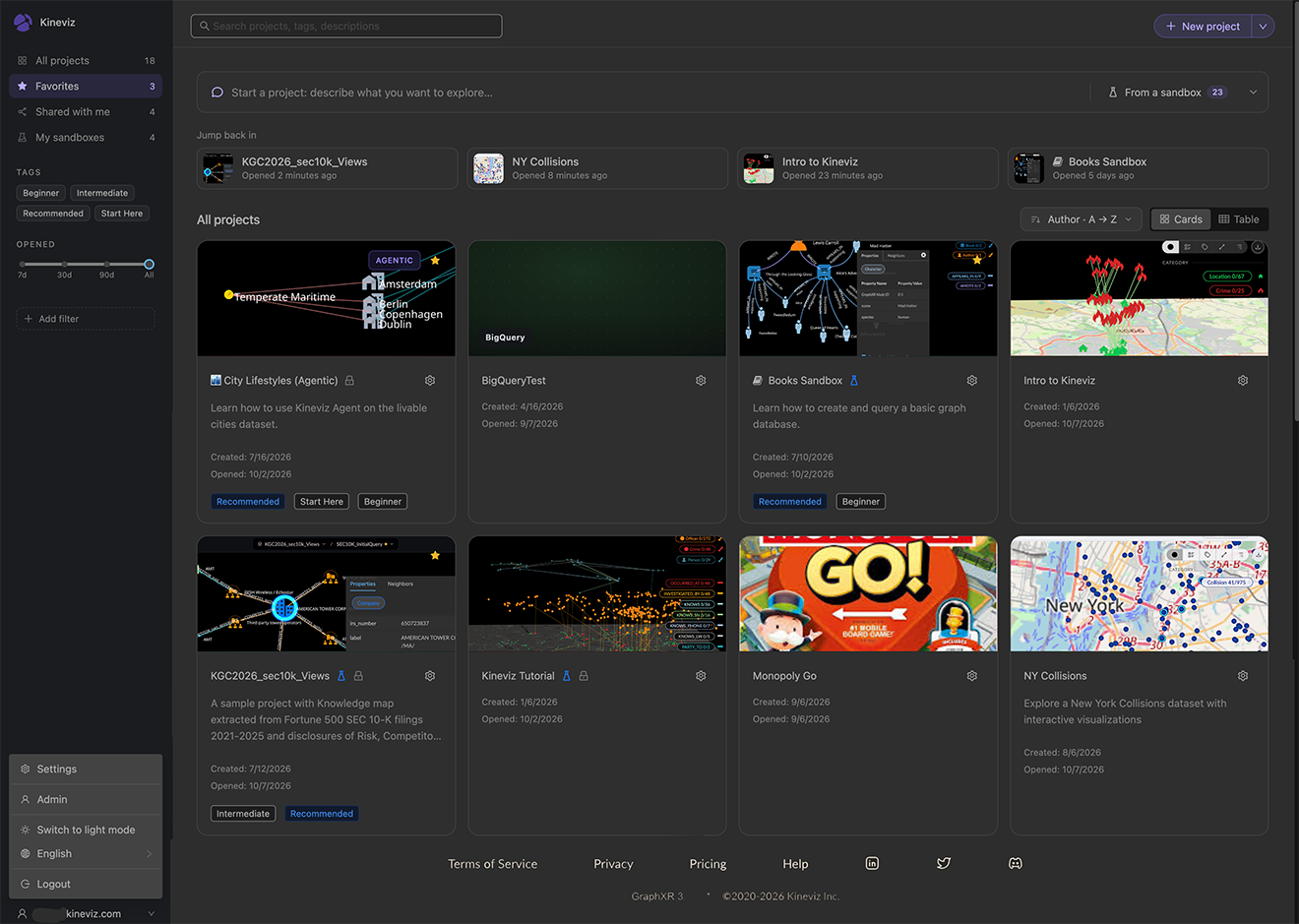The width and height of the screenshot is (1299, 924).
Task: Focus the search projects input field
Action: (x=346, y=26)
